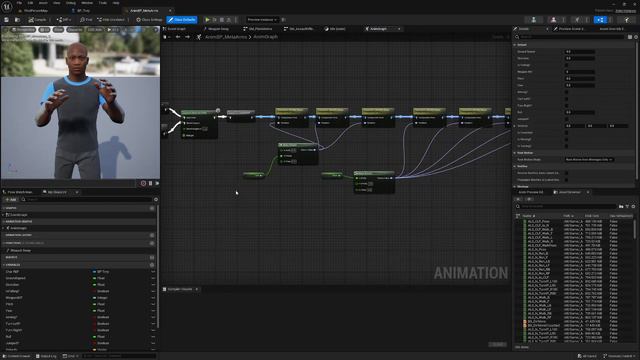Toggle the Jumped? checkbox in Details
The width and height of the screenshot is (640, 360).
point(567,119)
